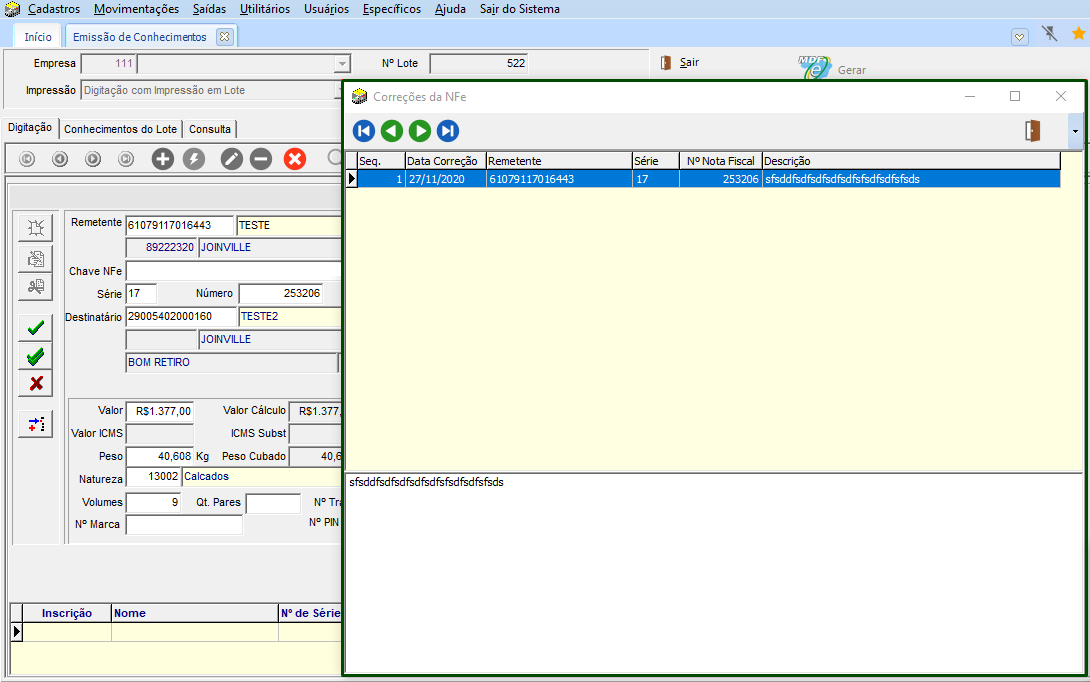Go to previous record in Correções da NFe
1090x682 pixels.
tap(392, 131)
